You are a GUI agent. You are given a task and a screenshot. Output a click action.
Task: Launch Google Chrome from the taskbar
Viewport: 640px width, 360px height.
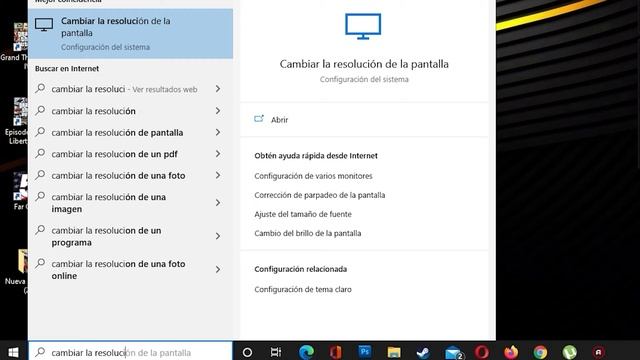pyautogui.click(x=540, y=352)
